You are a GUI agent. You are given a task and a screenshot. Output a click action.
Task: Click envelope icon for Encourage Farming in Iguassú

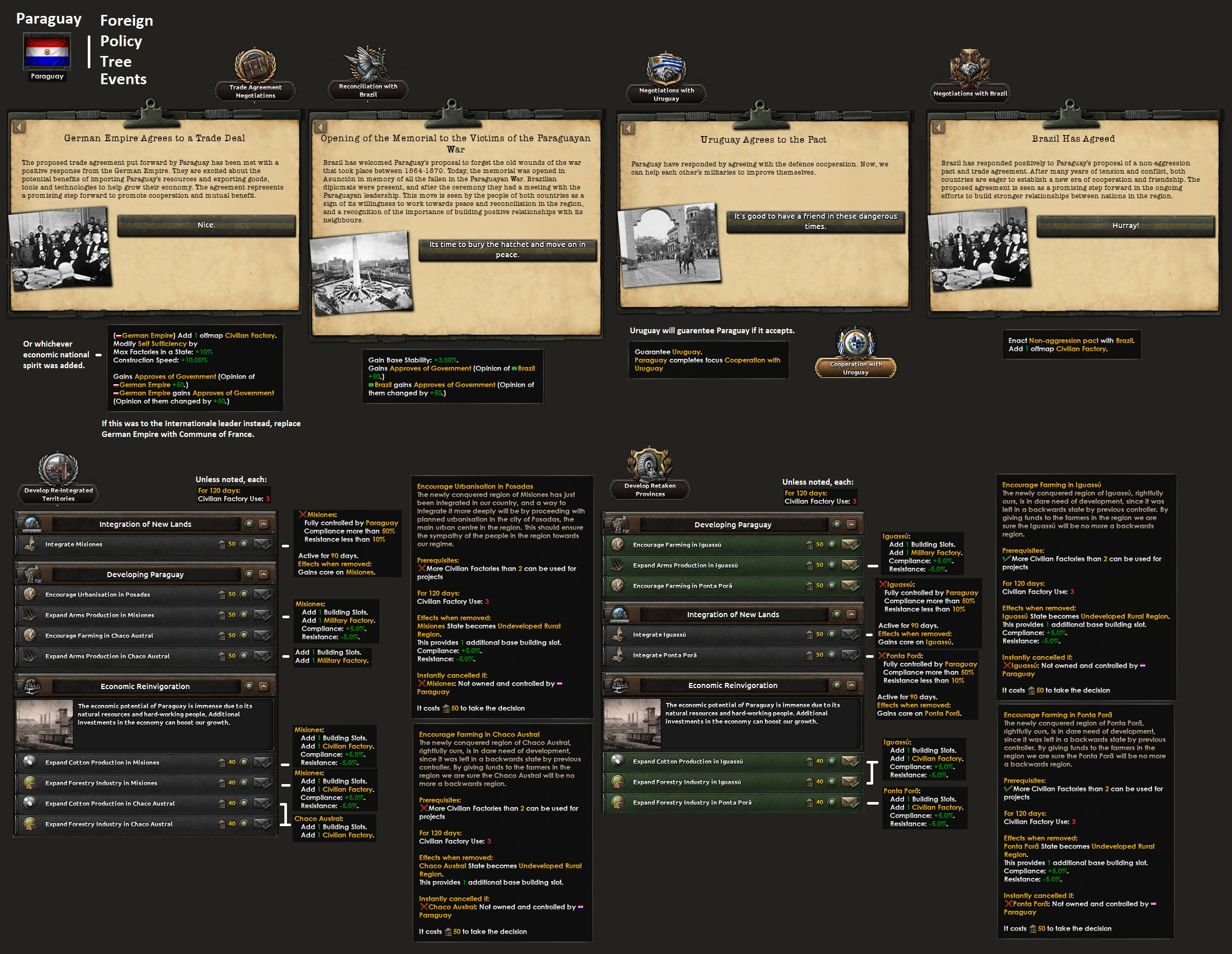850,545
